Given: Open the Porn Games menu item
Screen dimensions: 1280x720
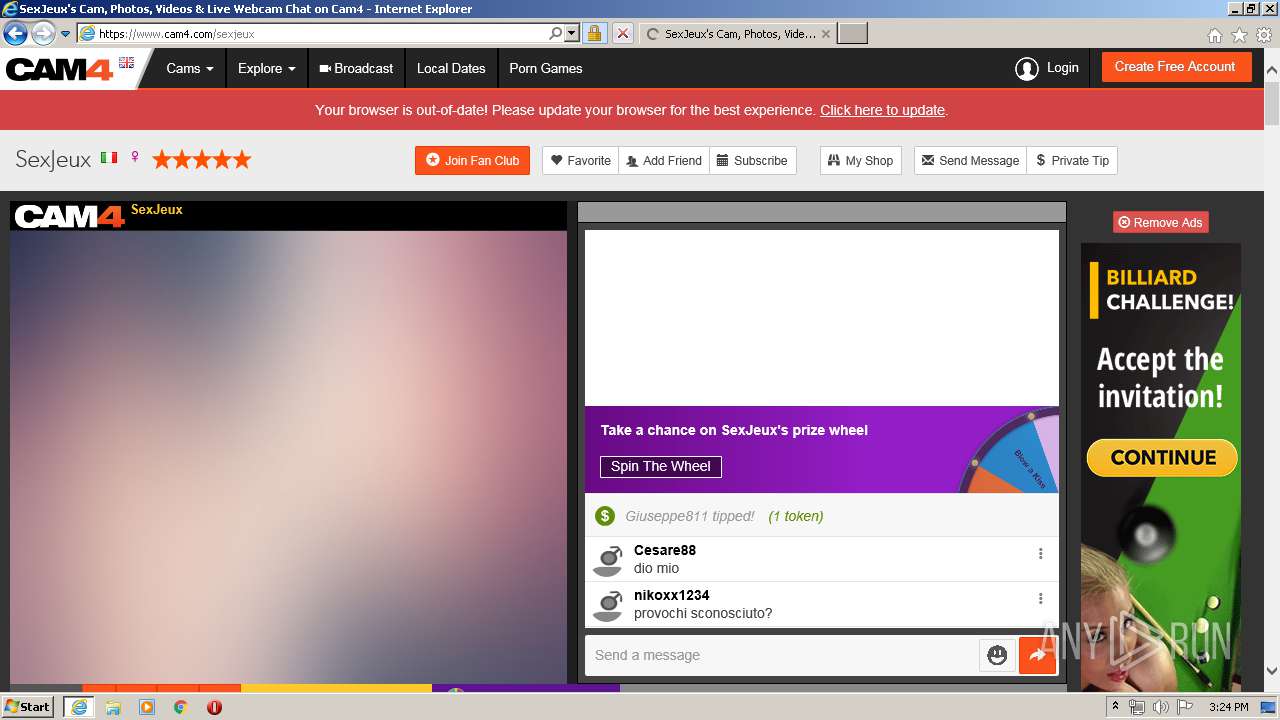Looking at the screenshot, I should point(545,68).
